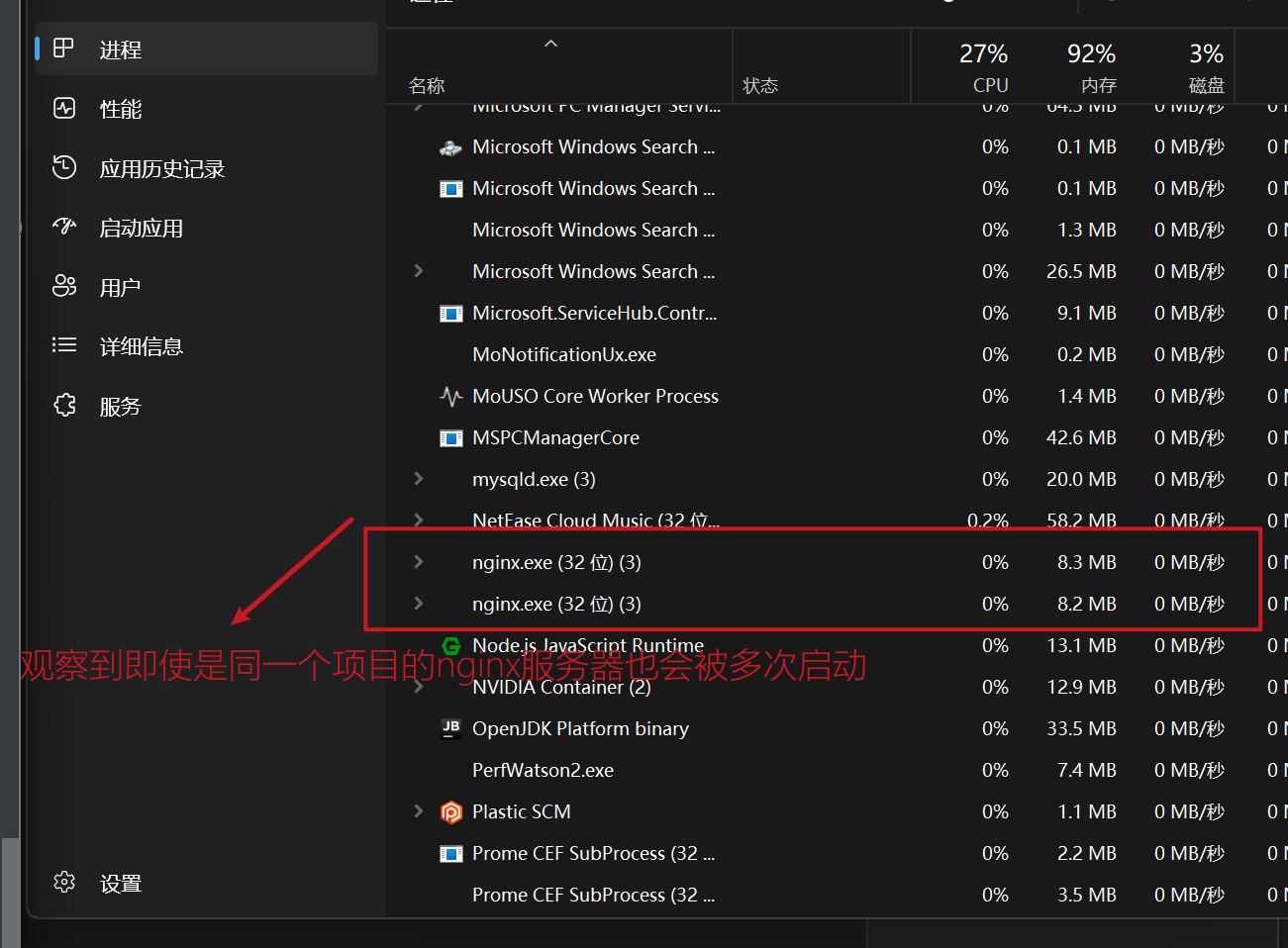Expand the nginx.exe 8.3 MB group
1288x948 pixels.
pyautogui.click(x=418, y=561)
